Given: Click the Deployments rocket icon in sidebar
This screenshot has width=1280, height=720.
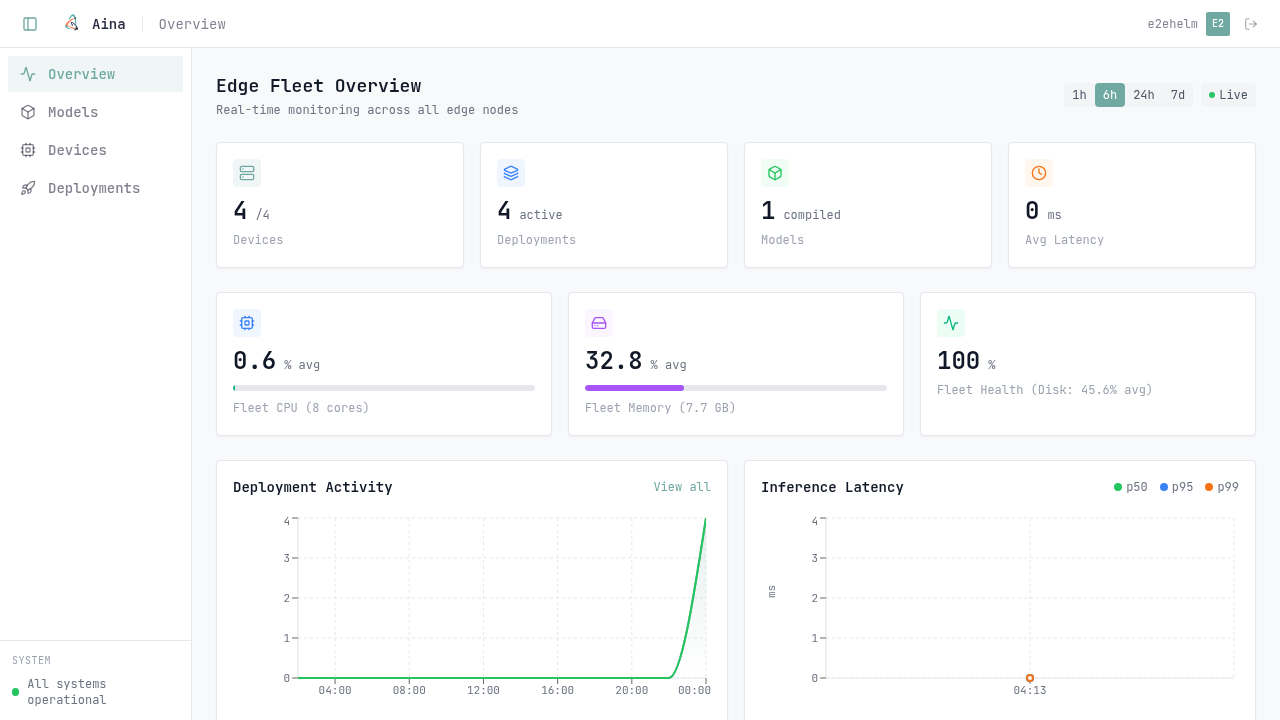Looking at the screenshot, I should point(28,188).
